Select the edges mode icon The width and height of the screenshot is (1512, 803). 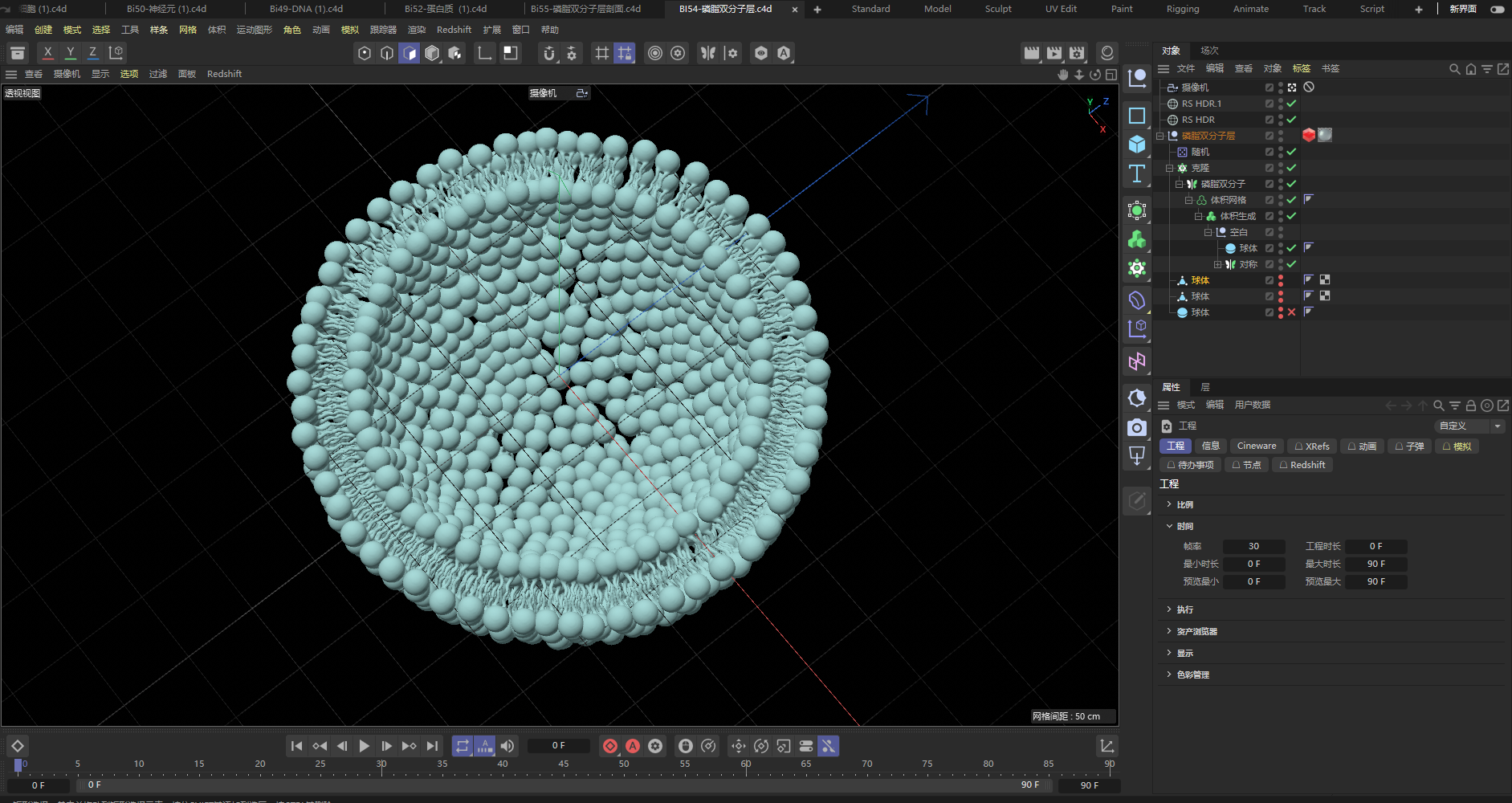[387, 53]
